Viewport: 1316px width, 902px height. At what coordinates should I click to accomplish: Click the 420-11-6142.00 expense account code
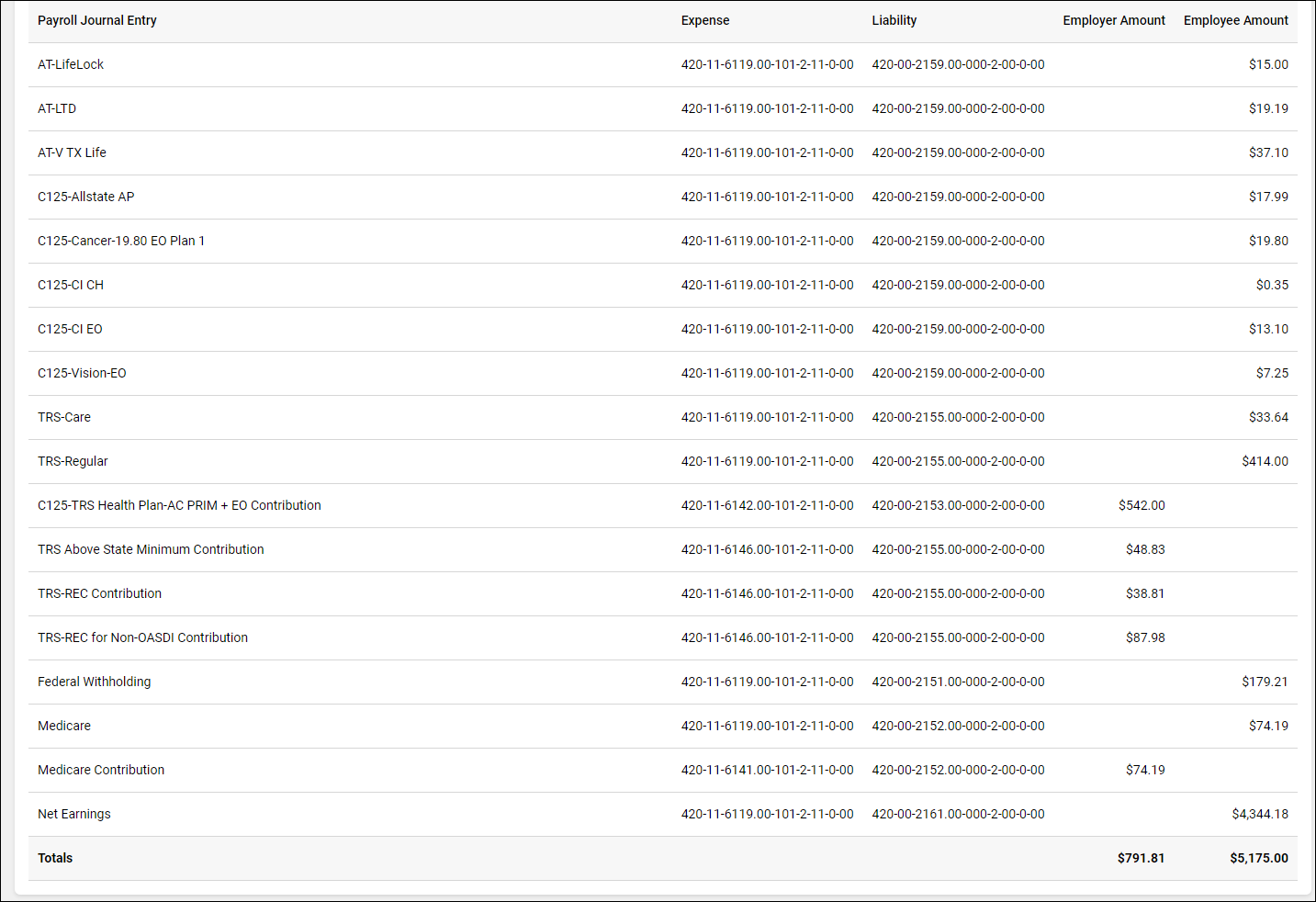[x=767, y=505]
